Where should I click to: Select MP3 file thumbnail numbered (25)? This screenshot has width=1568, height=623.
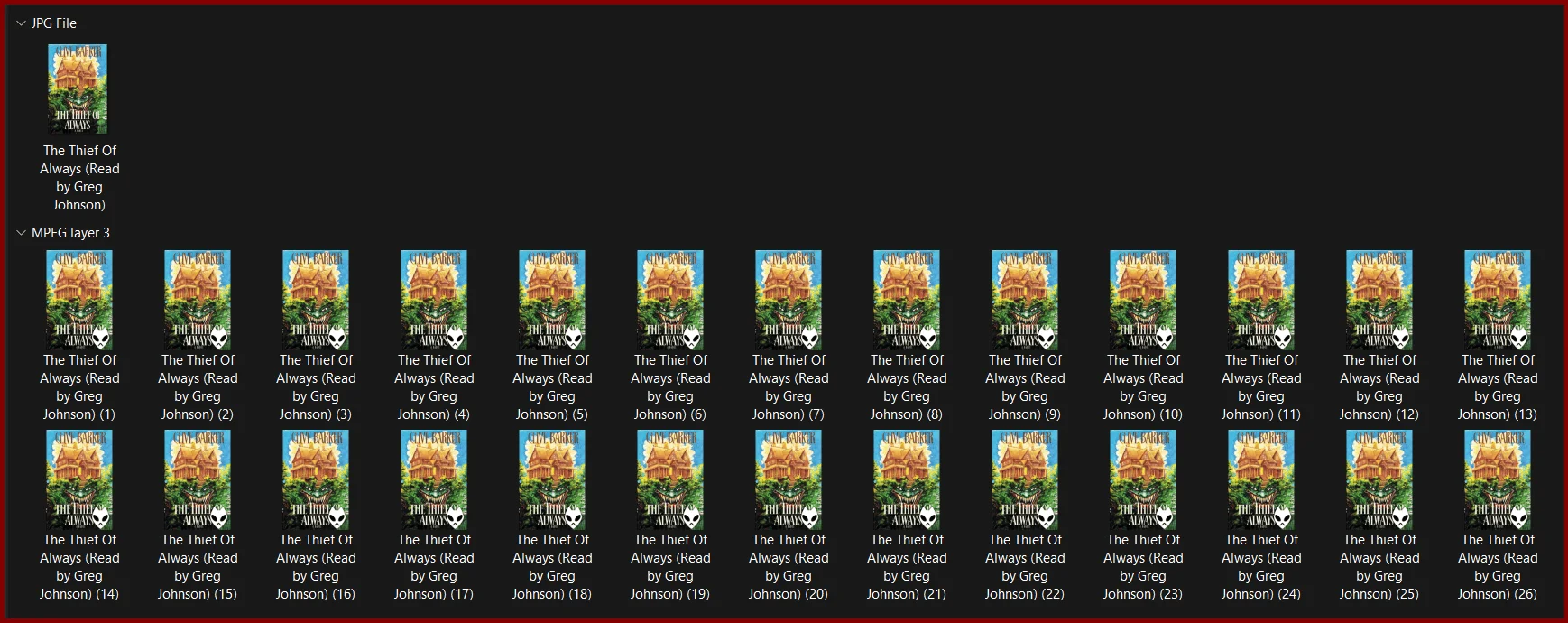tap(1379, 480)
